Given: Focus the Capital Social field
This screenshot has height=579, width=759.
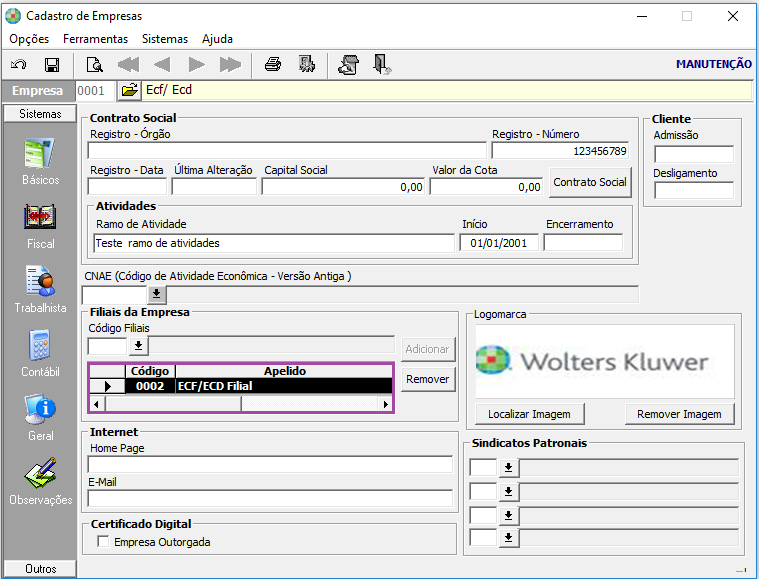Looking at the screenshot, I should point(343,186).
